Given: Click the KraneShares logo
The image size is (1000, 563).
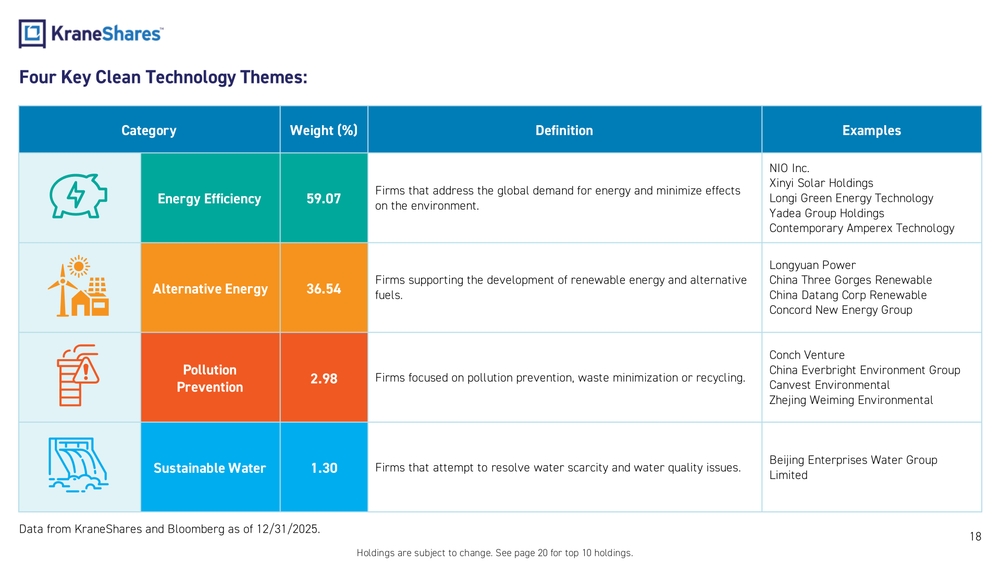Looking at the screenshot, I should click(91, 33).
